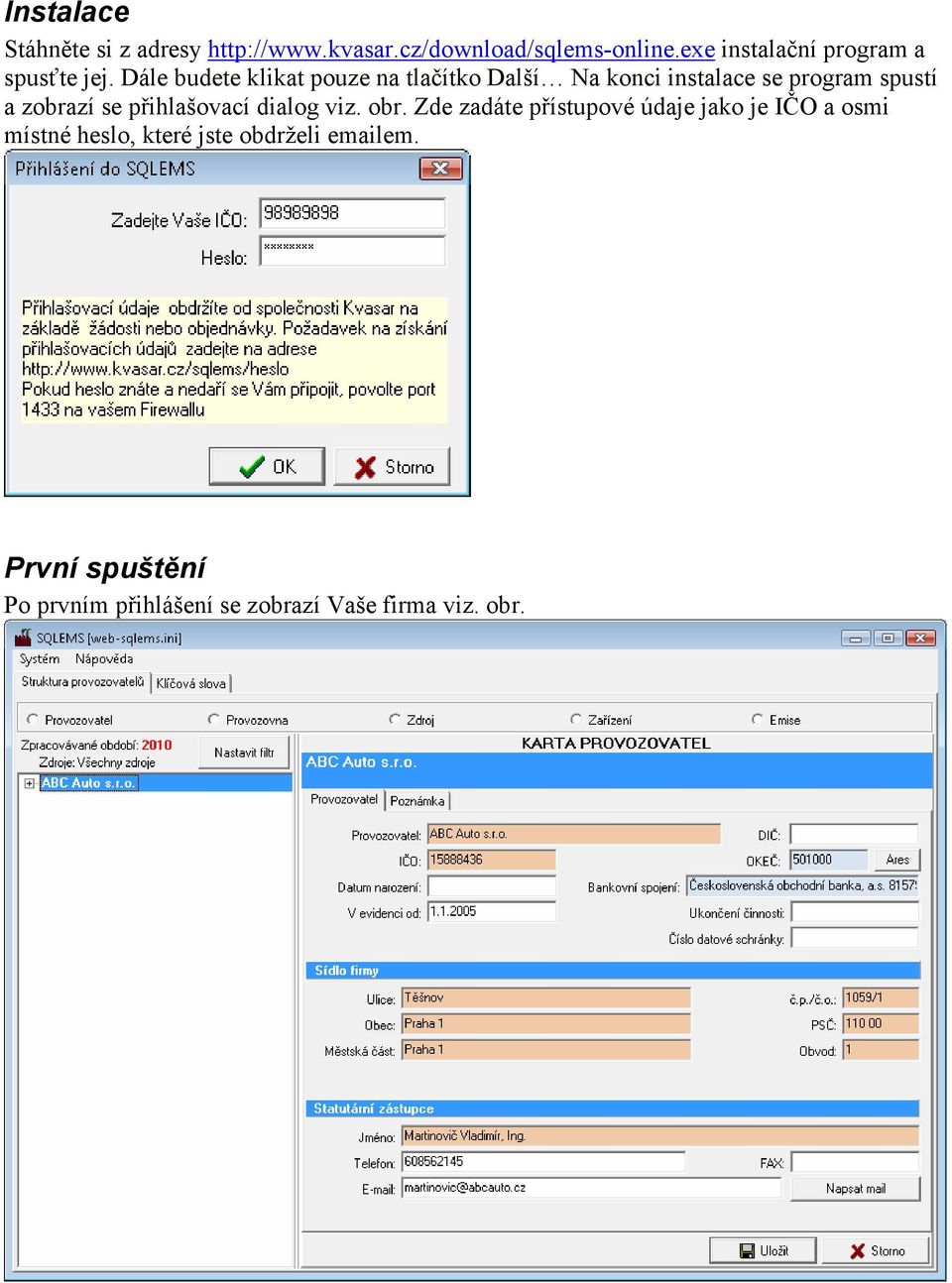Maximize the SQLEMS main window
This screenshot has width=952, height=1283.
888,638
